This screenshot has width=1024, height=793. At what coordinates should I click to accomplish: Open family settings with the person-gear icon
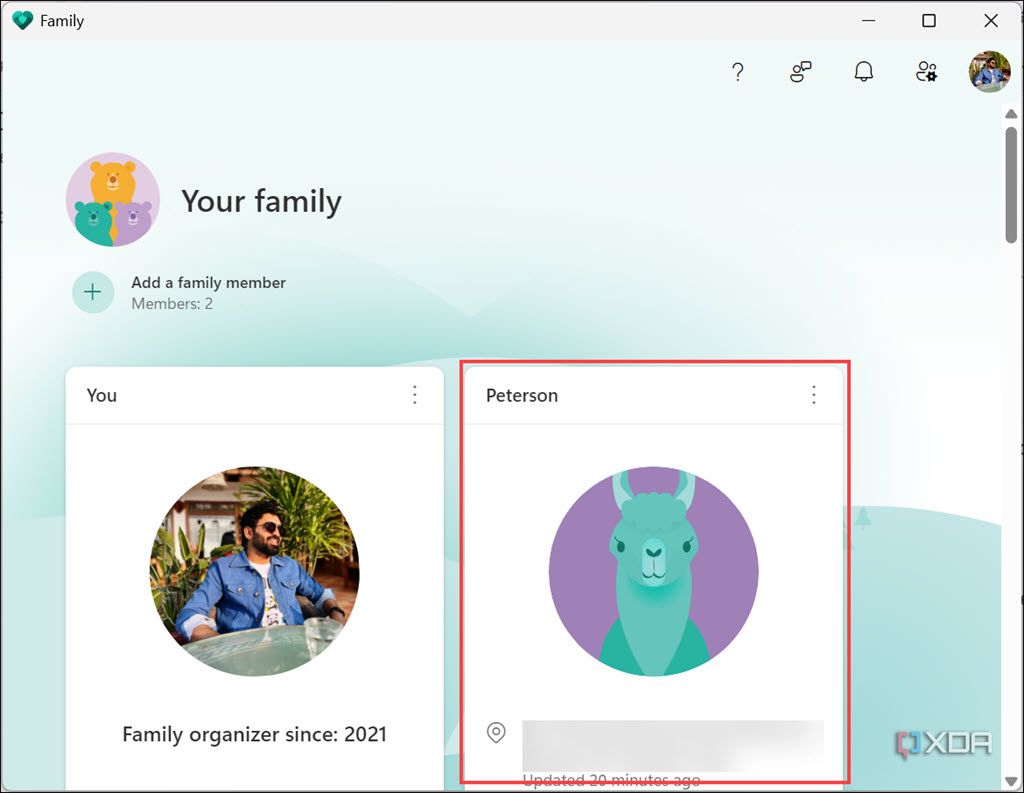[x=925, y=72]
